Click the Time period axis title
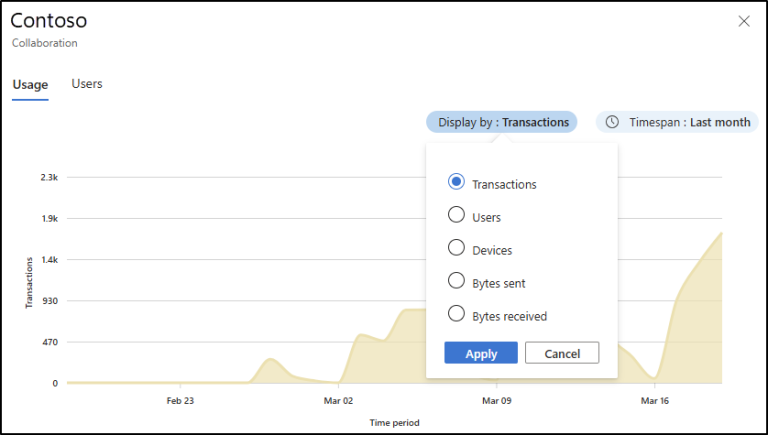 pos(394,423)
